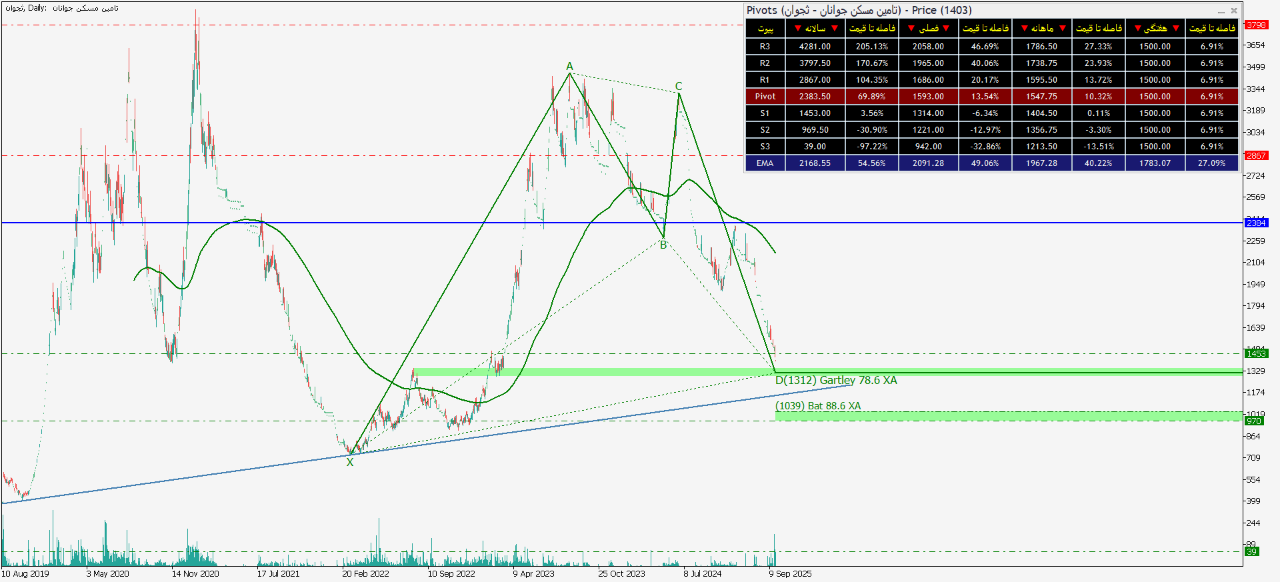Click the D(1312) Gartley 78.6 XA label
The width and height of the screenshot is (1280, 582).
click(x=836, y=380)
